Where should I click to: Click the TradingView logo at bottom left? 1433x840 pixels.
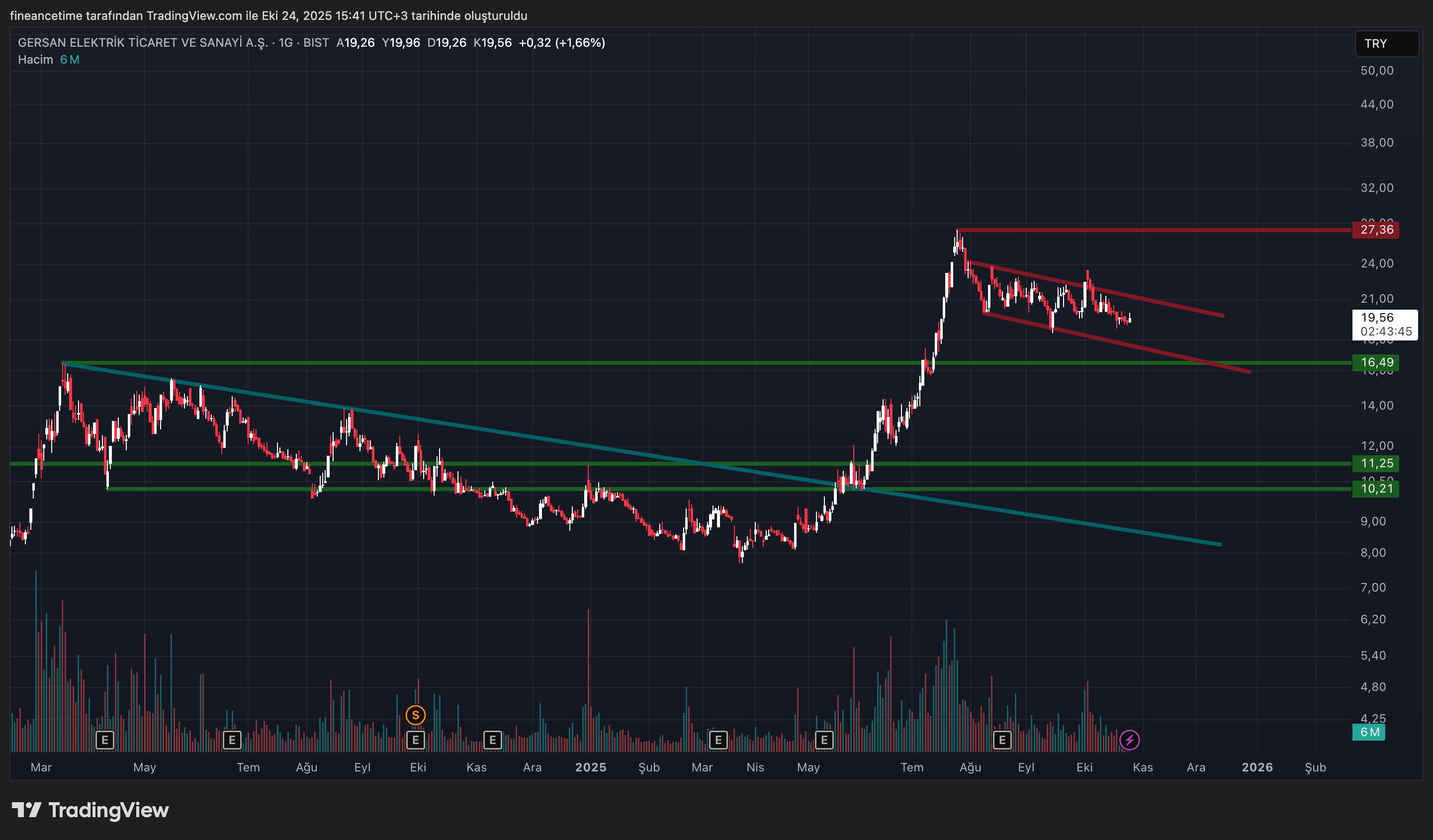(91, 810)
